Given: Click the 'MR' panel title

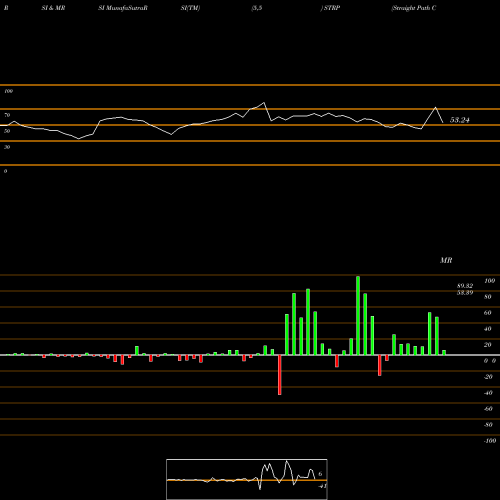Looking at the screenshot, I should point(446,260).
